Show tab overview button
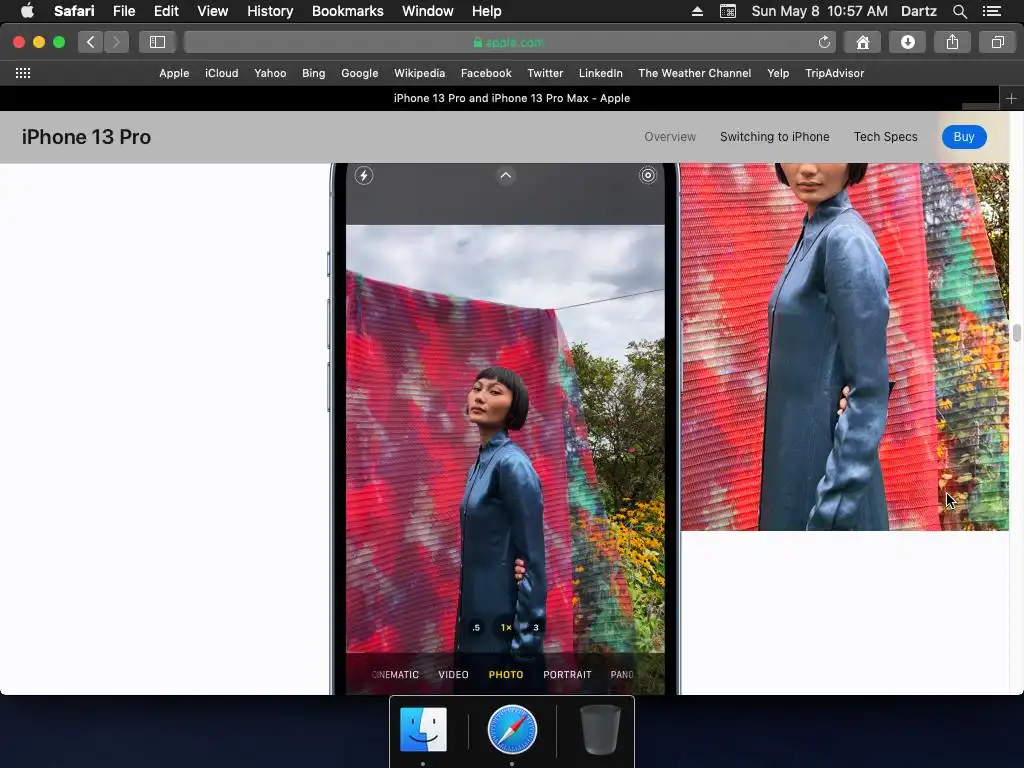 pos(997,42)
